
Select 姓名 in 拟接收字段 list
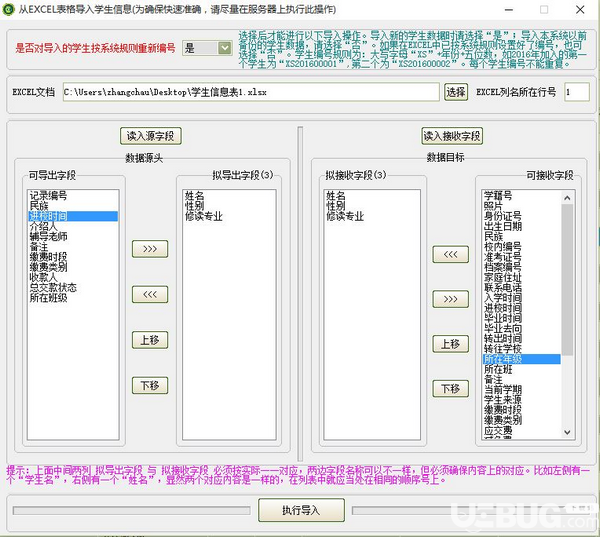372,196
